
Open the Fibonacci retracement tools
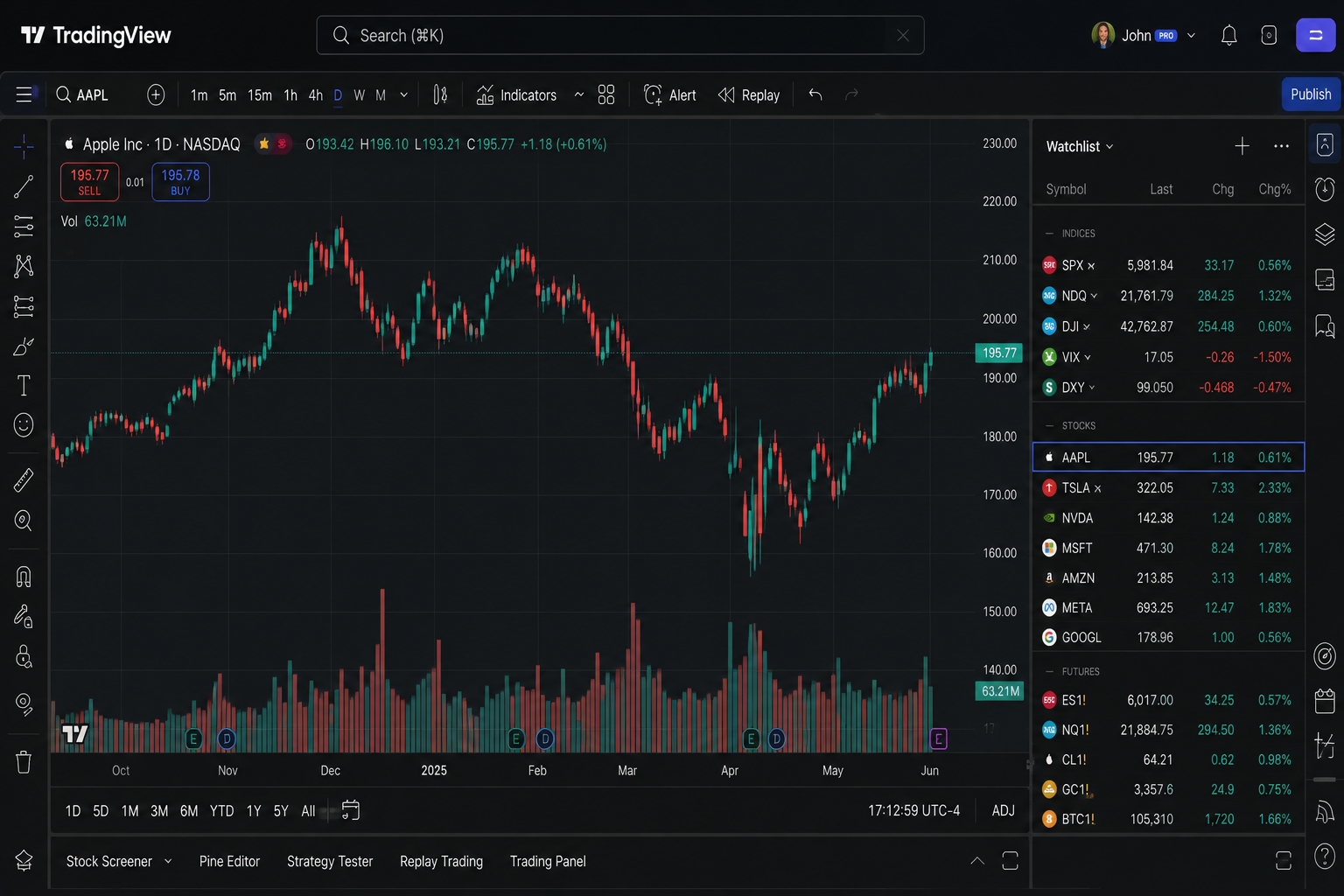24,227
